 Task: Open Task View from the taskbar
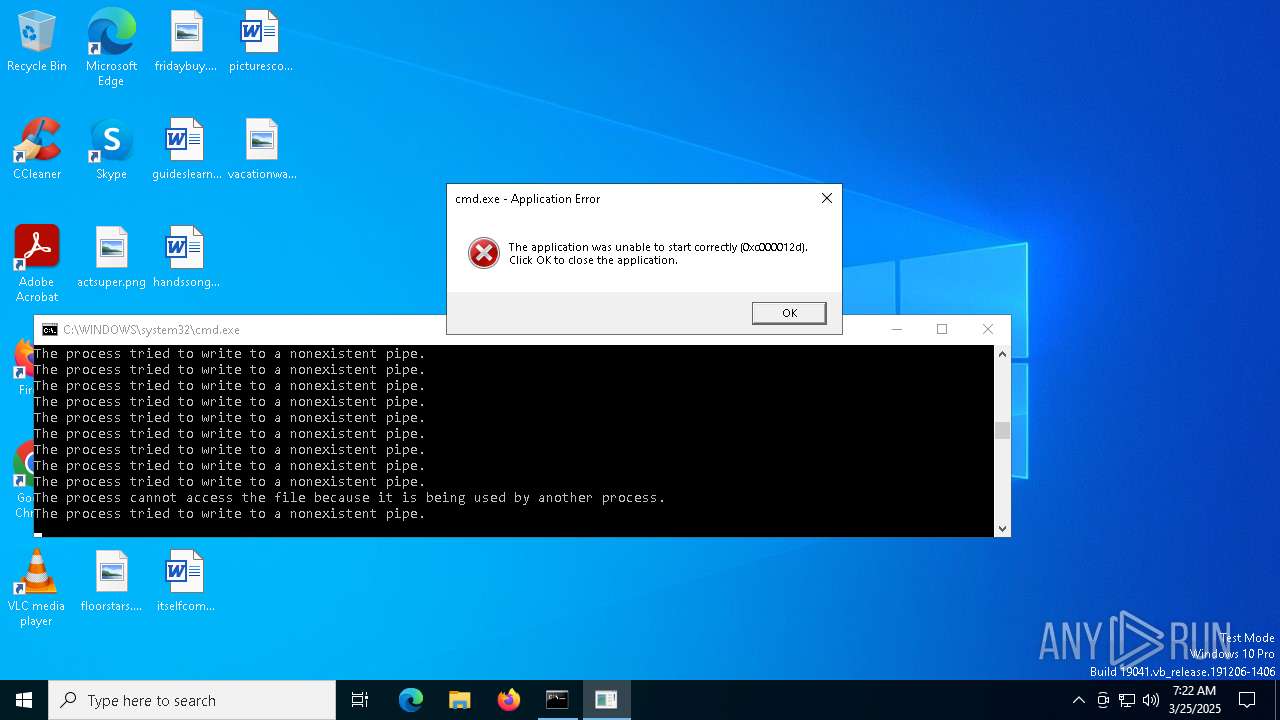pyautogui.click(x=360, y=700)
